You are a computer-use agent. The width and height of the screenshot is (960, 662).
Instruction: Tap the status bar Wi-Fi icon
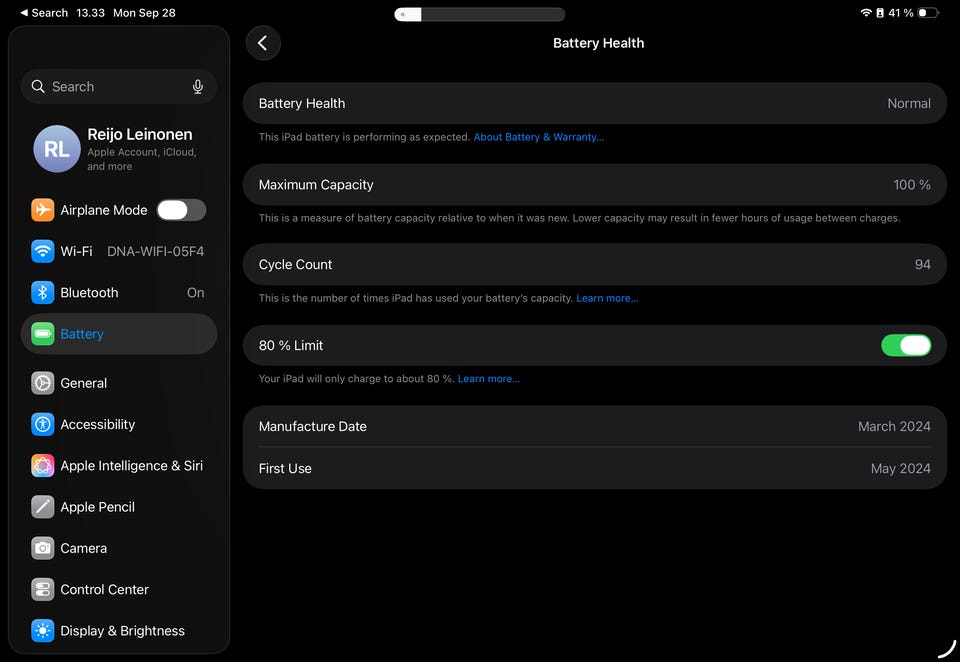tap(866, 13)
